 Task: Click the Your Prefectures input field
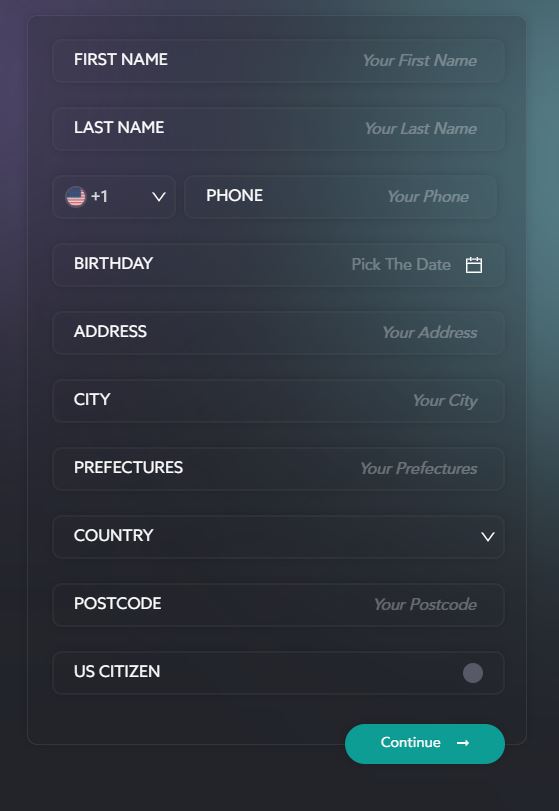[x=278, y=469]
